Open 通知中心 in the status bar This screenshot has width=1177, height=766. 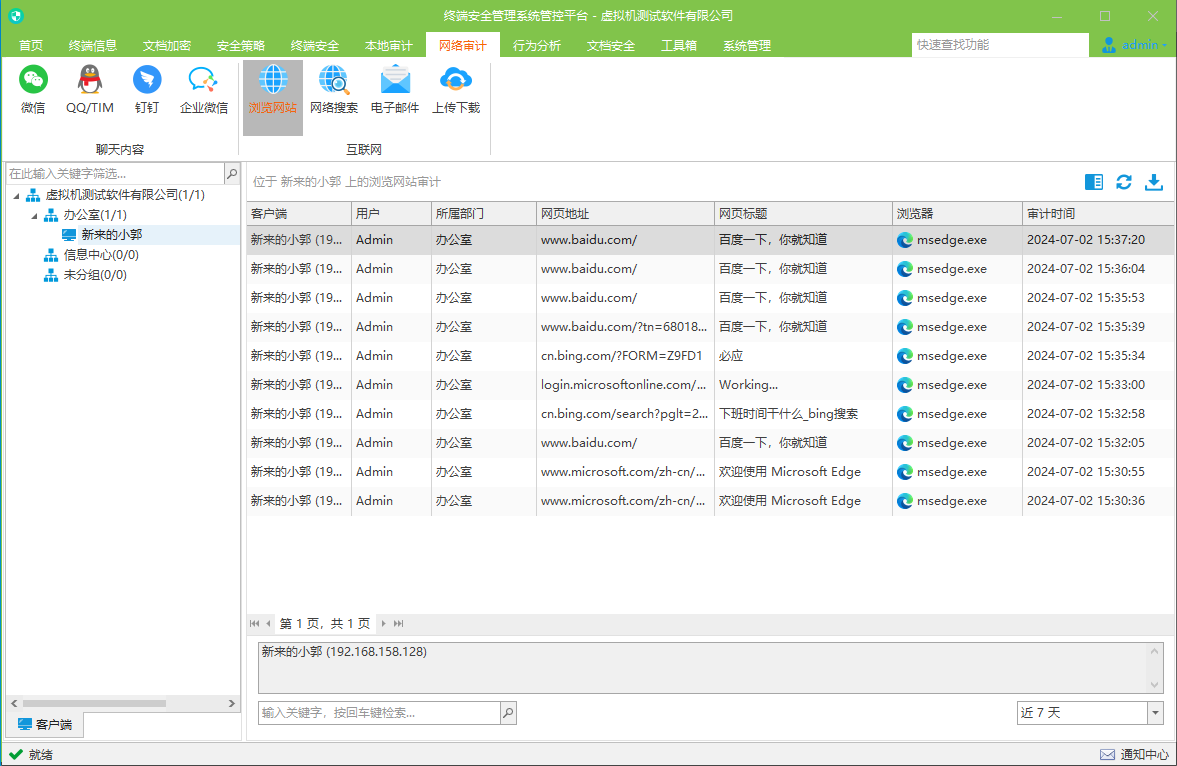(1133, 755)
